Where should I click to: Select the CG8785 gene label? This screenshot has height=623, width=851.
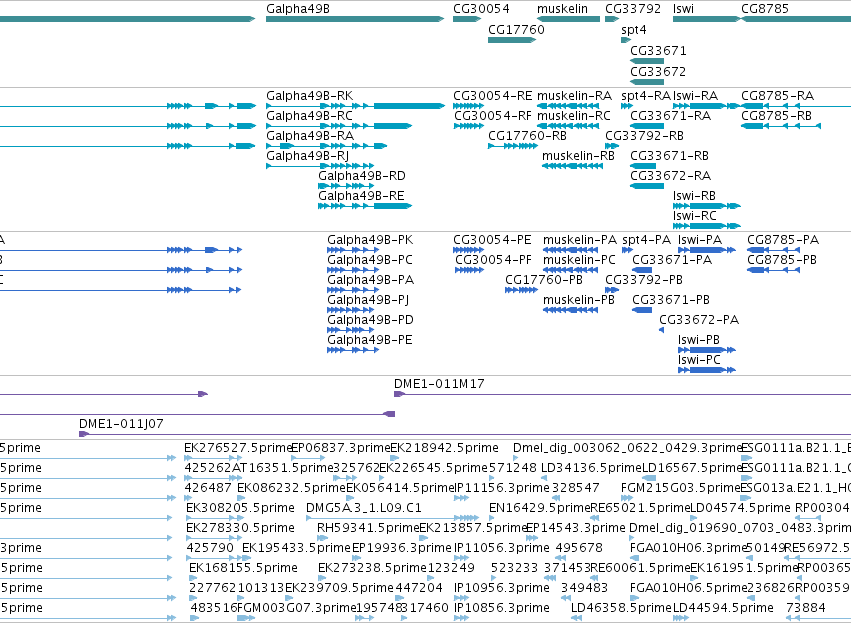click(765, 9)
